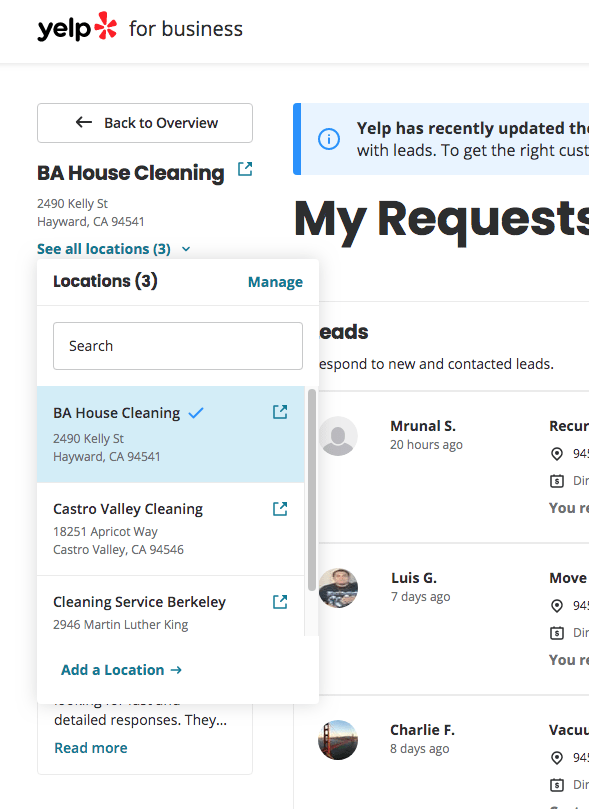Click location pin icon in Mrunal's request
Image resolution: width=589 pixels, height=809 pixels.
tap(557, 454)
